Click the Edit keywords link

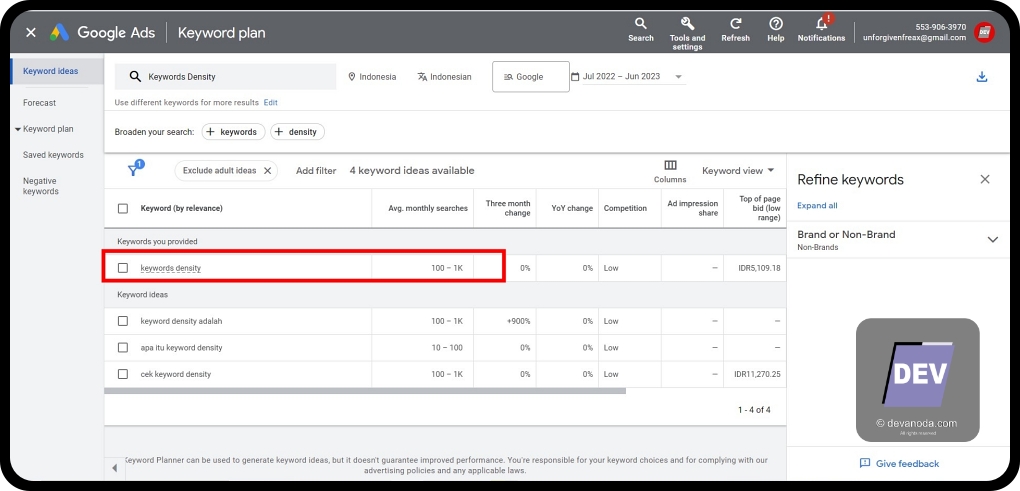pyautogui.click(x=271, y=103)
